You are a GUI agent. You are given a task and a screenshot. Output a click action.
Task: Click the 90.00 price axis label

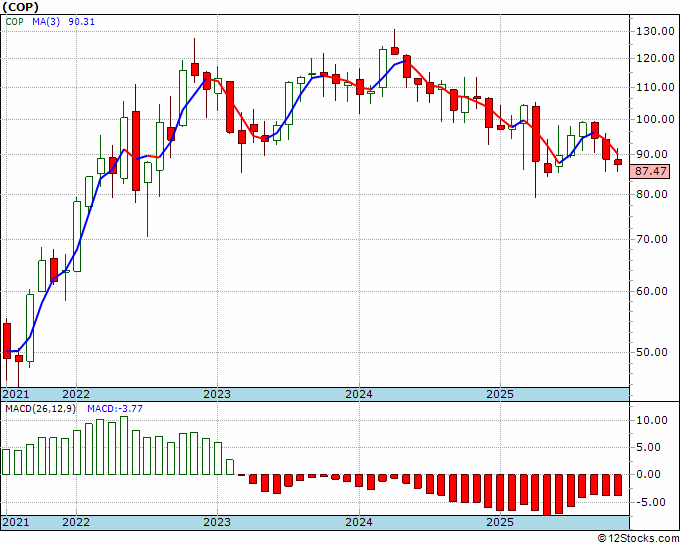652,154
